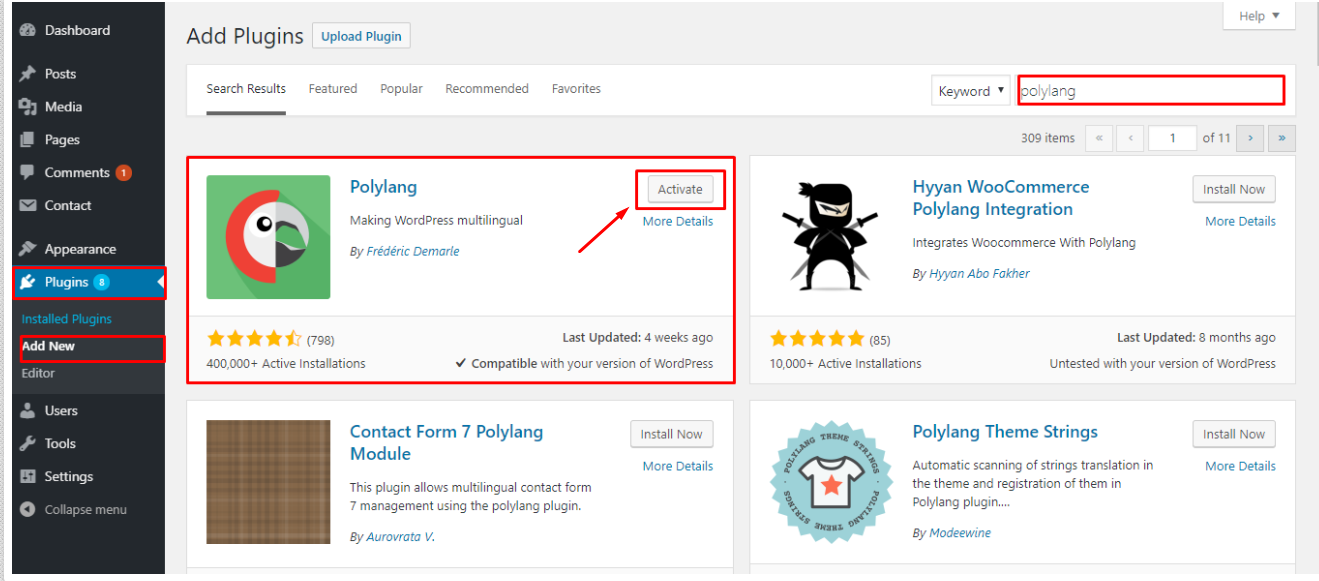Click the '309 items' results count

(1048, 138)
